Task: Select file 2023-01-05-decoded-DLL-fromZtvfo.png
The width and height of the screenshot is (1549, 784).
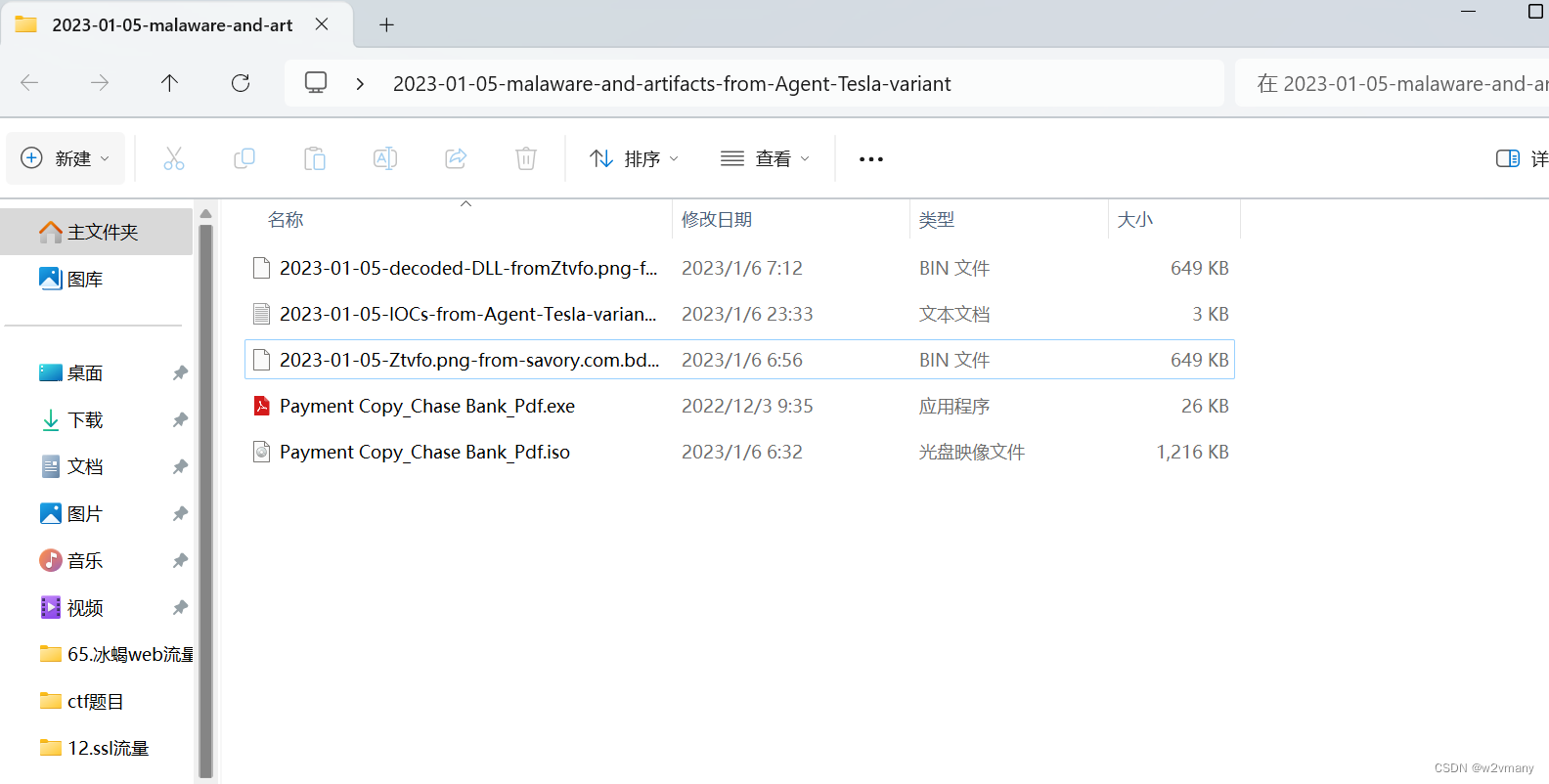Action: pos(468,268)
